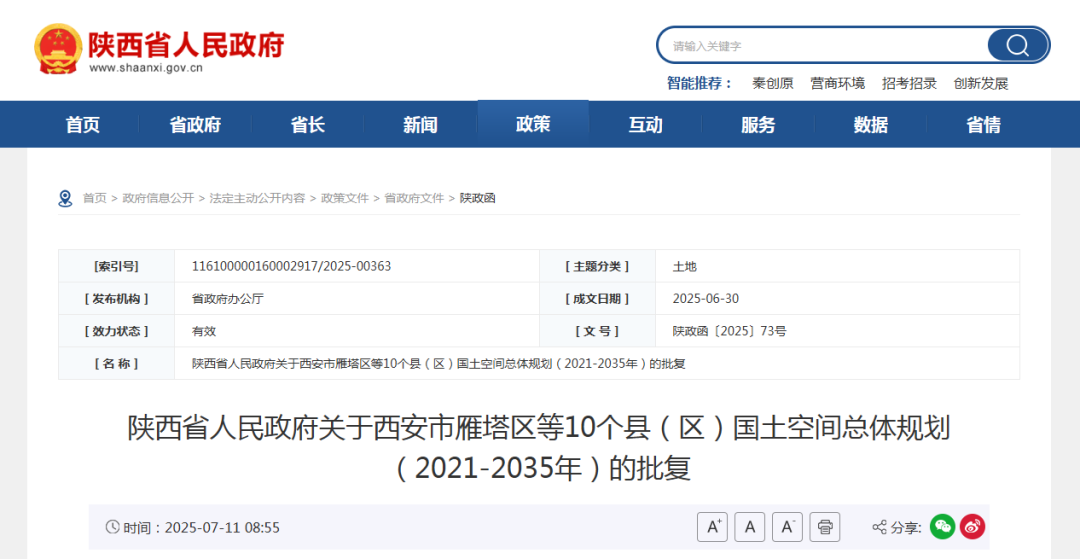Click the www.shaanxi.gov.cn URL text

pyautogui.click(x=145, y=68)
